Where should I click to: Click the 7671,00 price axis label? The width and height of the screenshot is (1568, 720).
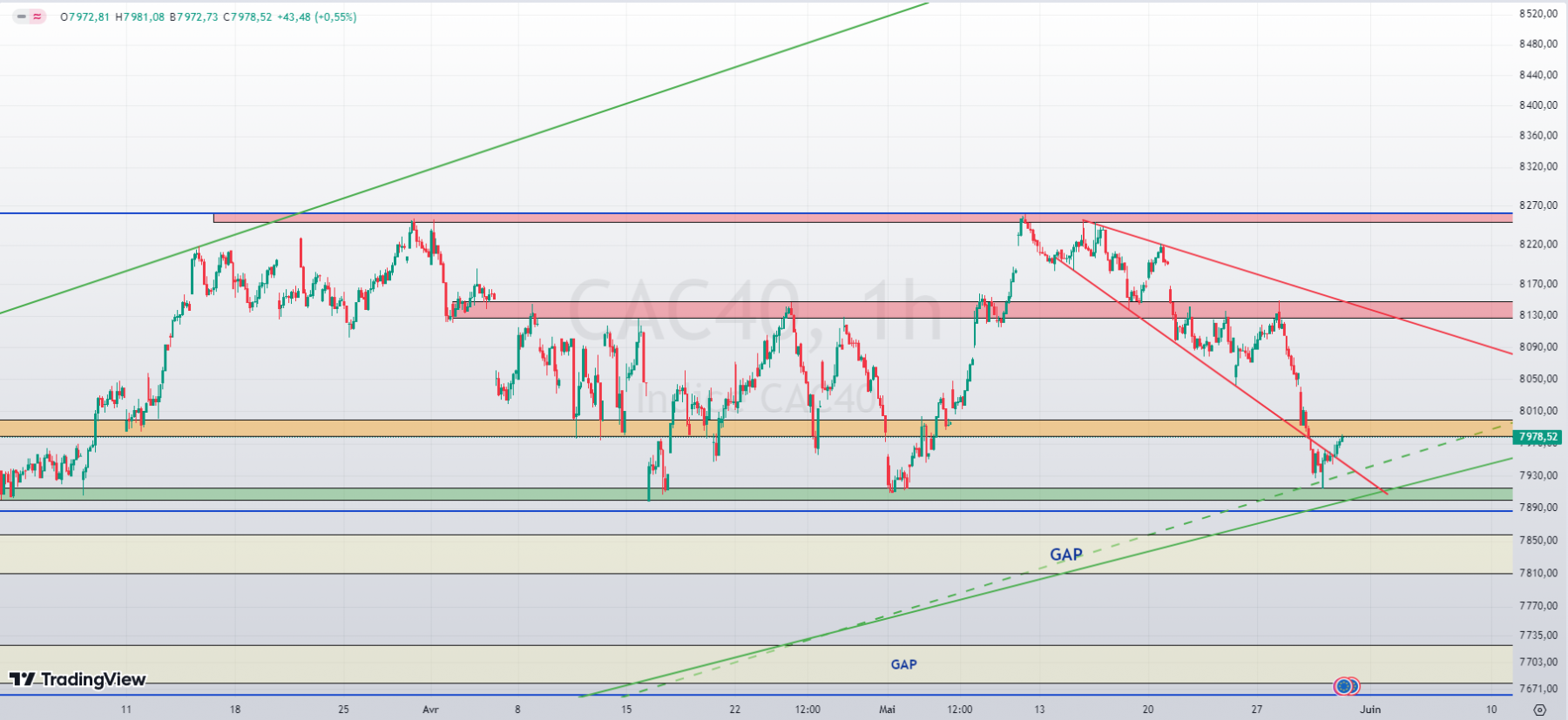click(x=1538, y=689)
